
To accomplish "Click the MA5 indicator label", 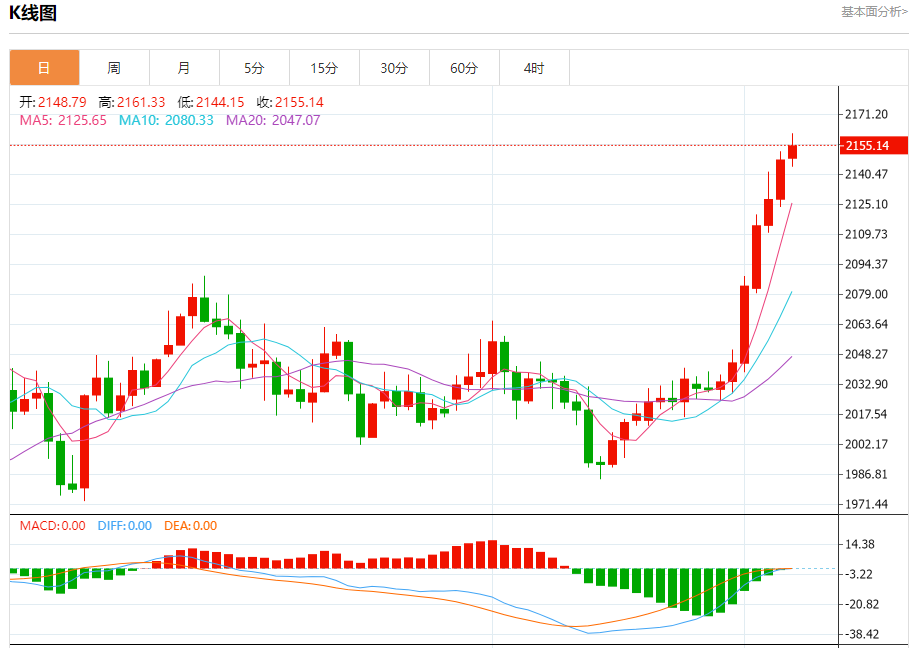I will pyautogui.click(x=63, y=120).
